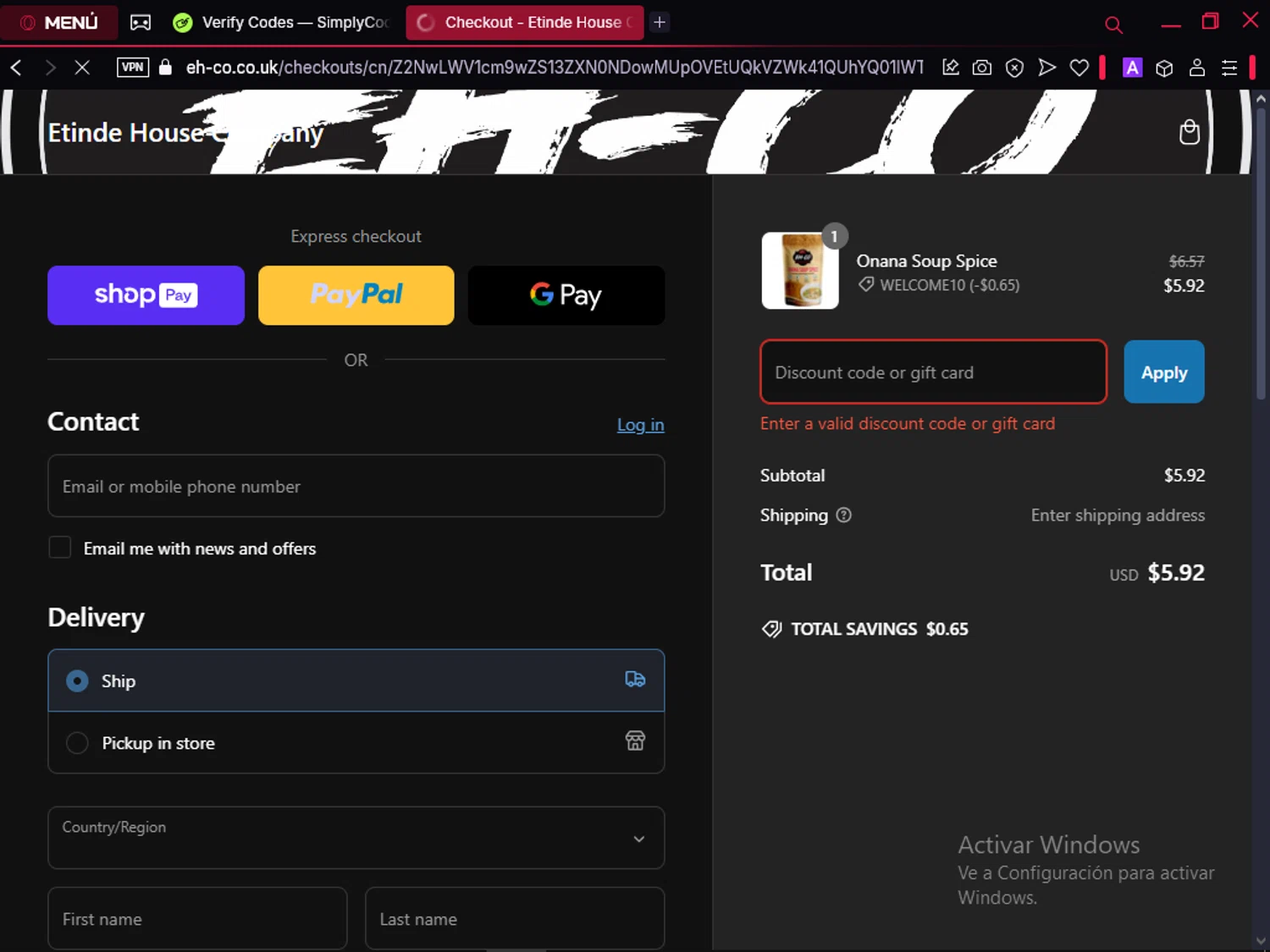Pay with Google Pay express checkout

(566, 295)
